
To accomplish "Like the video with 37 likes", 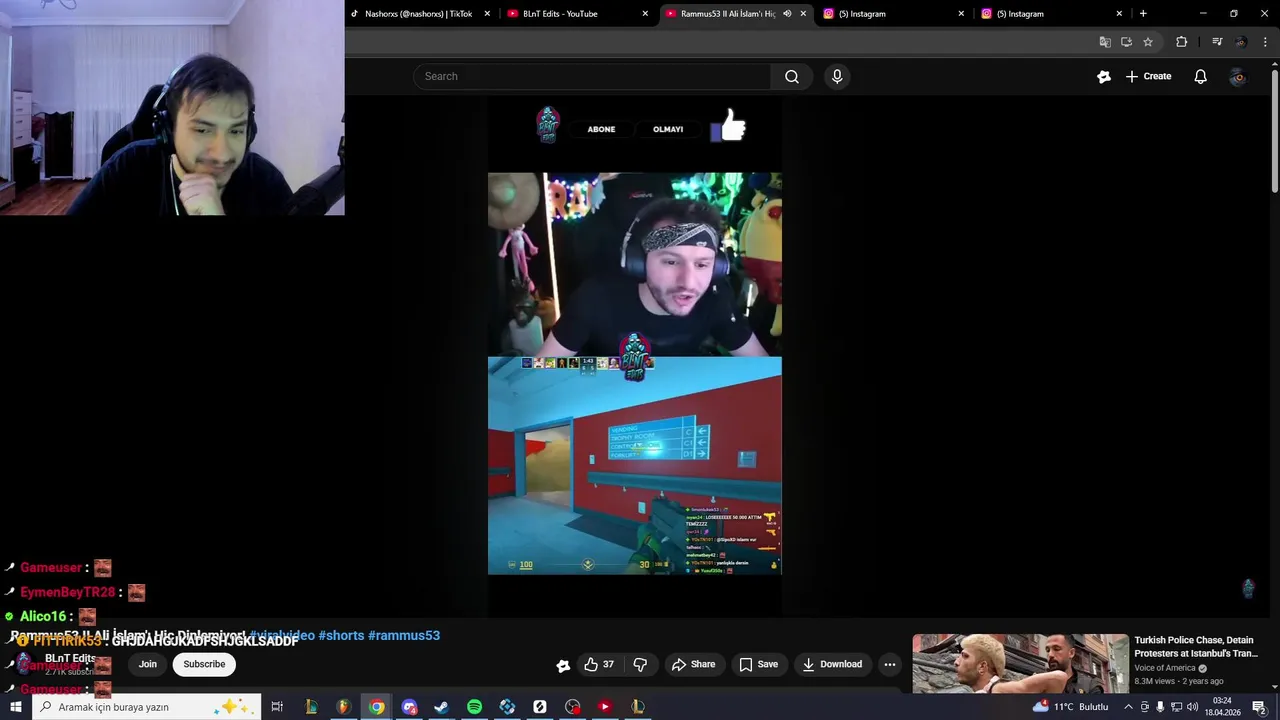I will click(x=599, y=664).
